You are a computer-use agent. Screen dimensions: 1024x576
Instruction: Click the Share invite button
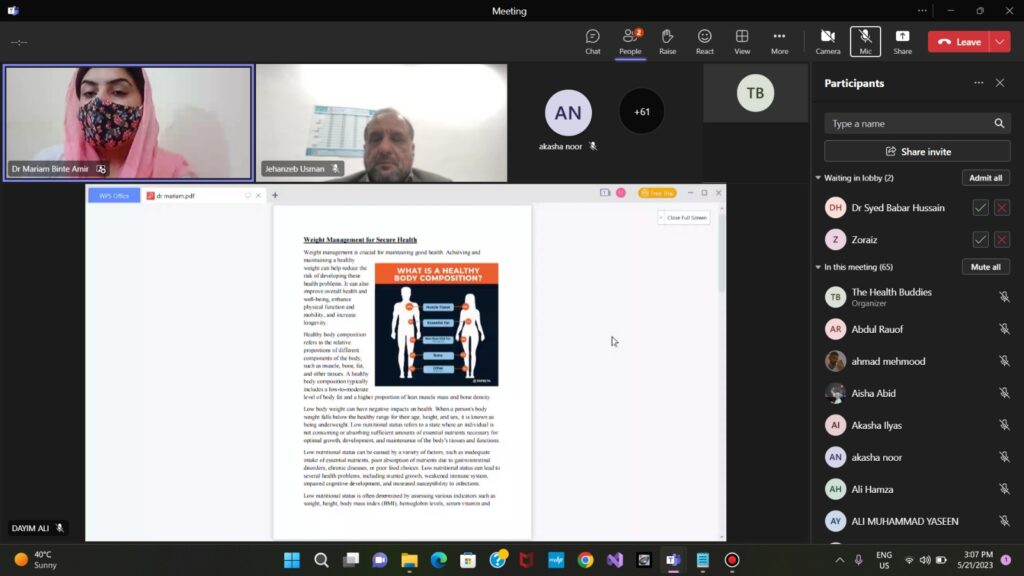coord(917,152)
